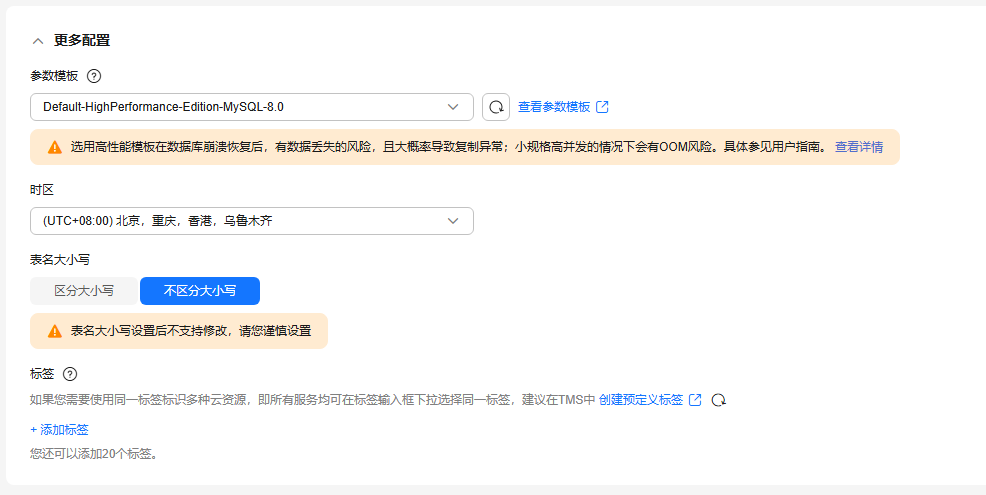Refresh the predefined tags list
Image resolution: width=986 pixels, height=495 pixels.
pyautogui.click(x=718, y=400)
